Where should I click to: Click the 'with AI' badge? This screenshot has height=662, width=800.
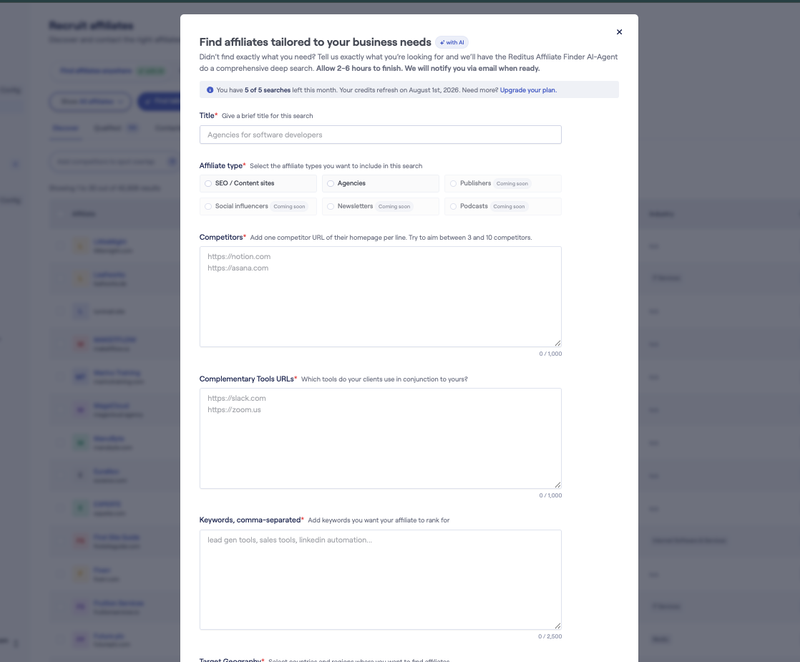[452, 42]
